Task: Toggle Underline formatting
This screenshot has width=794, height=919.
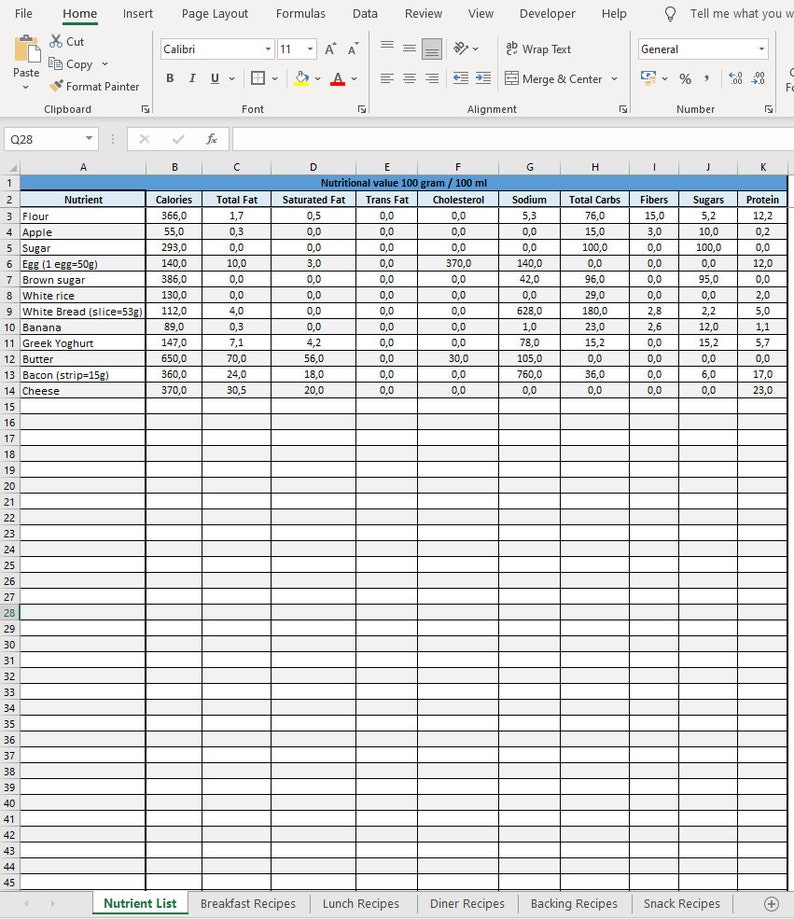Action: tap(215, 78)
